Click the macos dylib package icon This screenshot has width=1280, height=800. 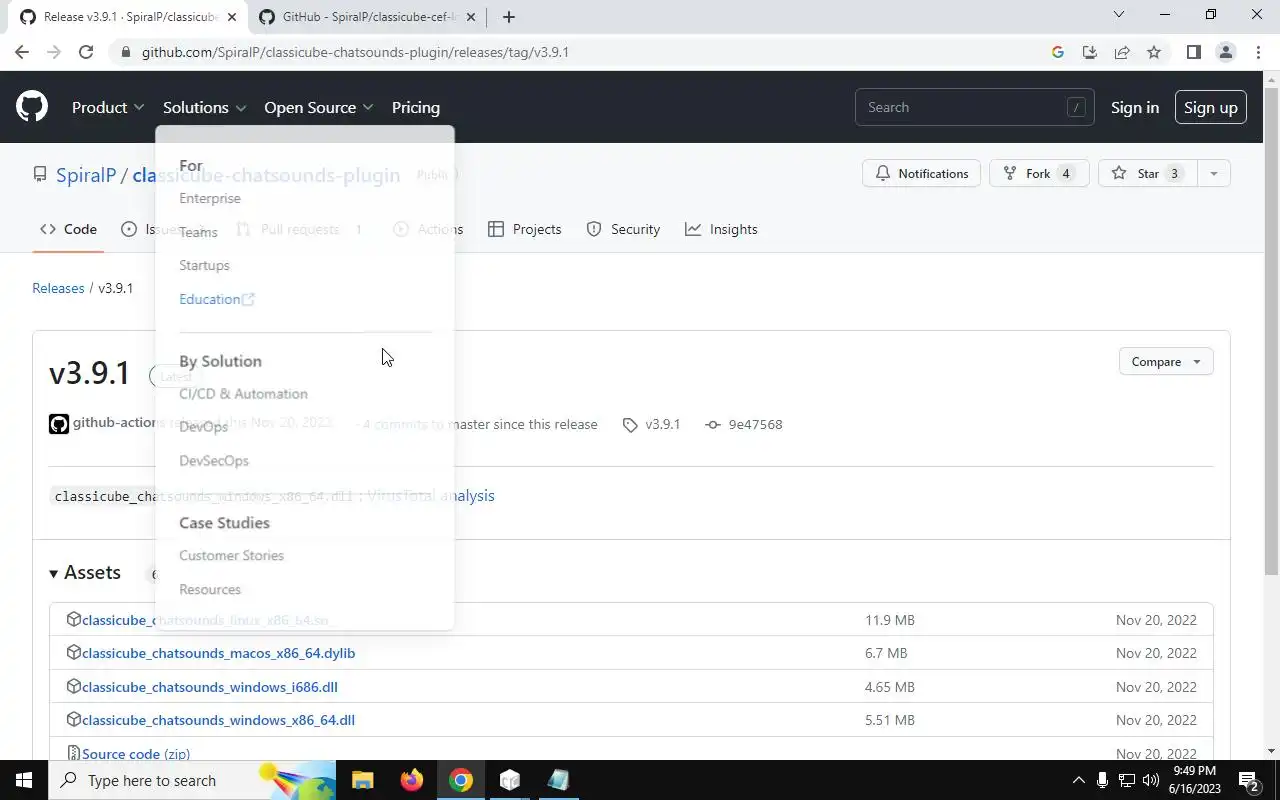[73, 652]
